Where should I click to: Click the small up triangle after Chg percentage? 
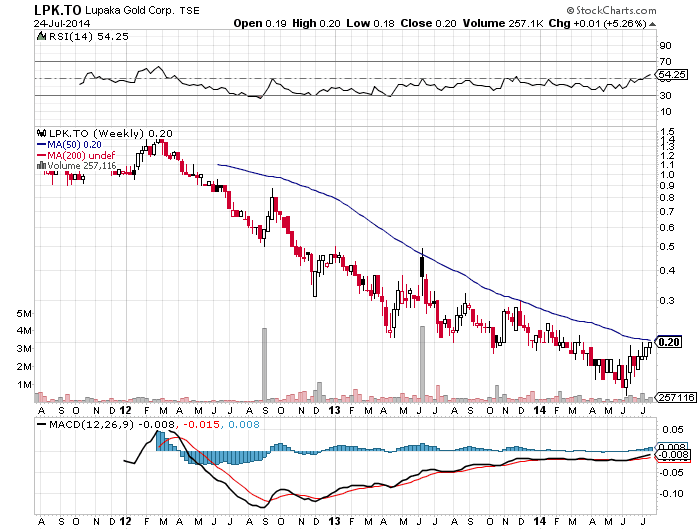[652, 24]
